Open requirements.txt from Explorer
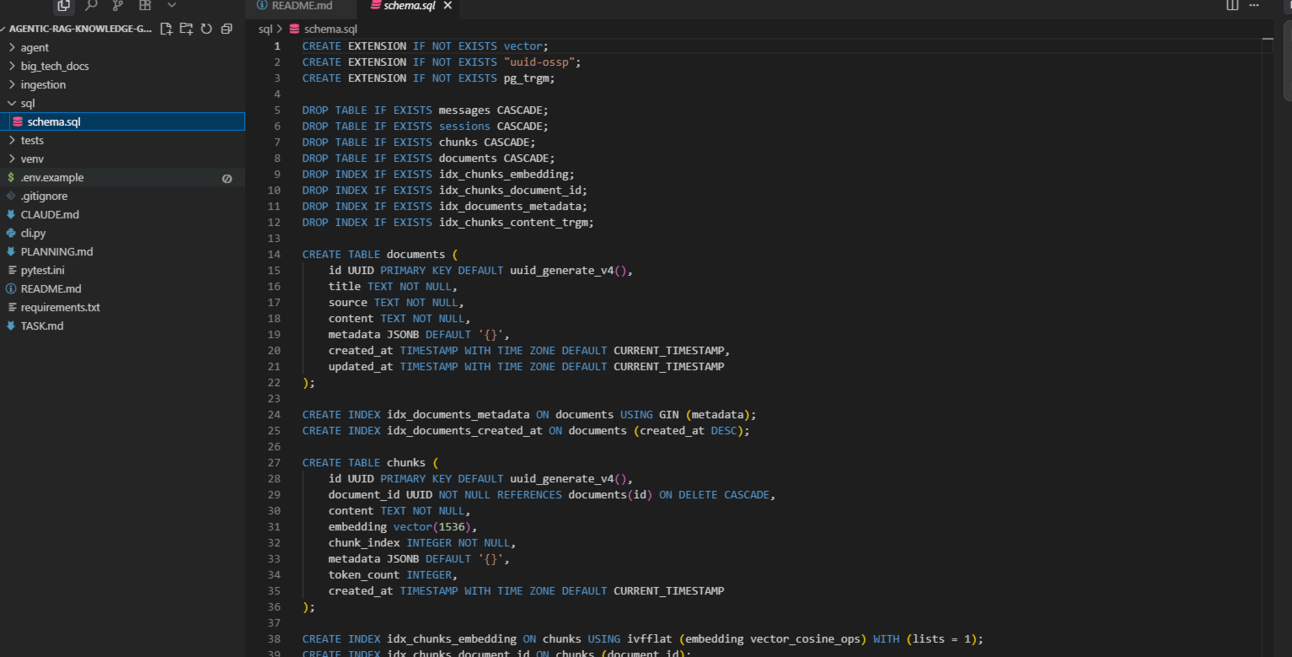 (122, 307)
